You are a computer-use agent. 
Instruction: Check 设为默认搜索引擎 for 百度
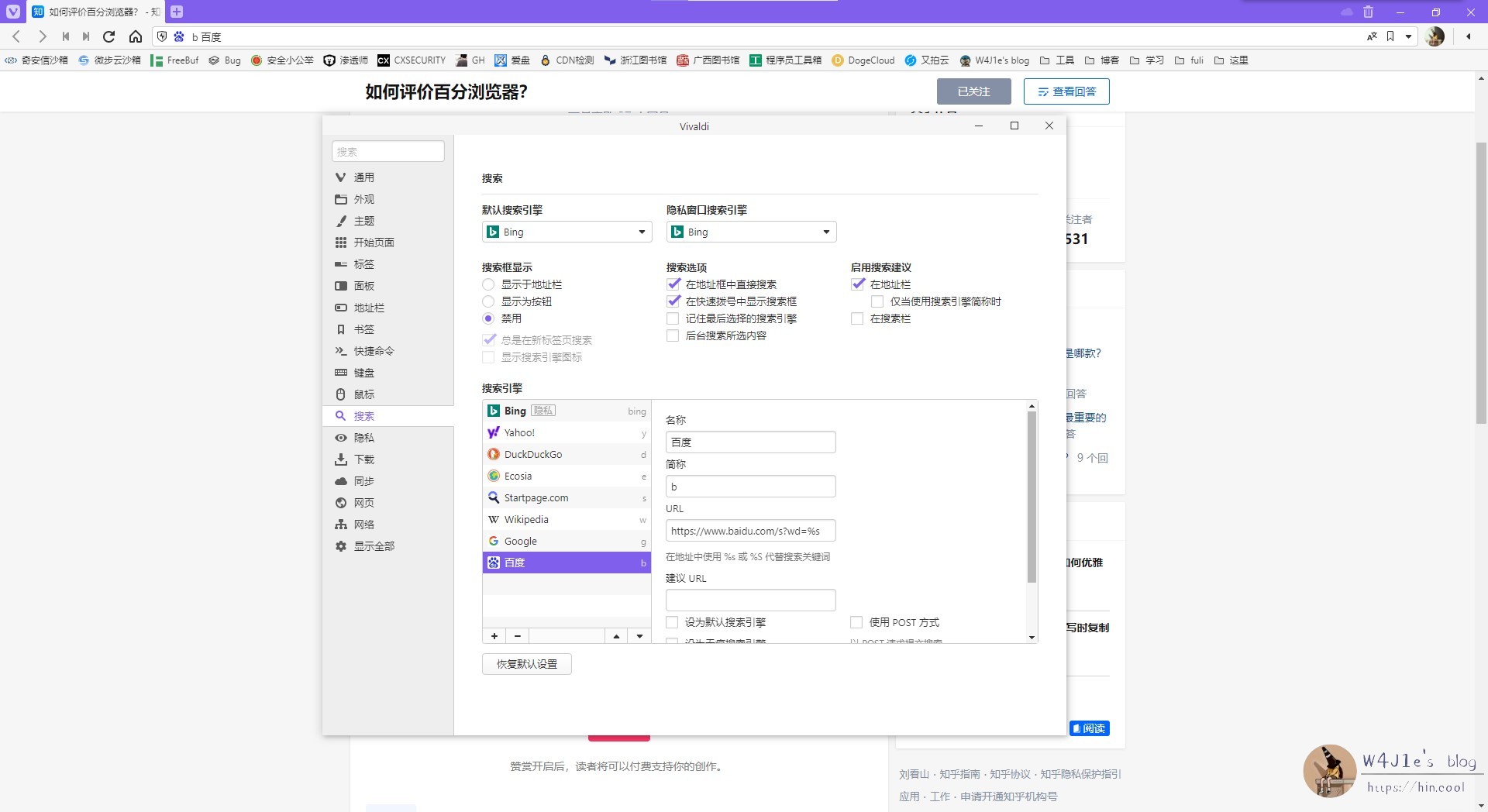point(673,622)
